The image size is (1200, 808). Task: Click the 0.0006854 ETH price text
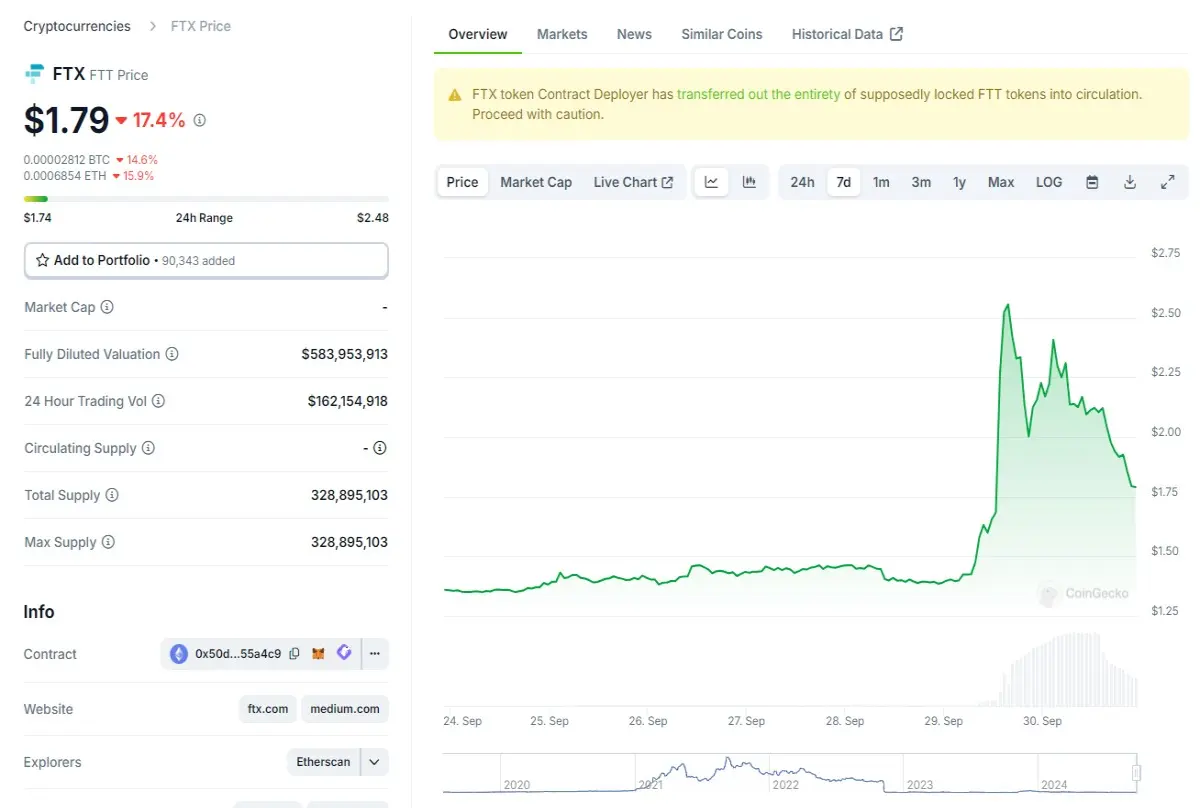[x=67, y=175]
